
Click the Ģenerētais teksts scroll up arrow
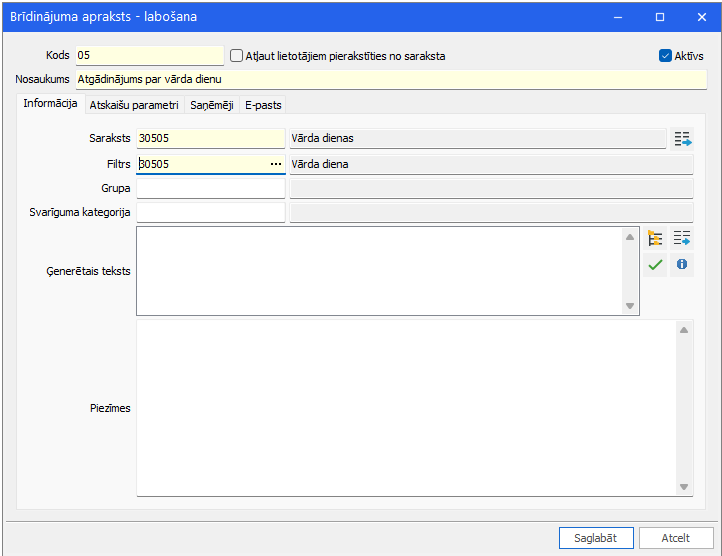[630, 237]
